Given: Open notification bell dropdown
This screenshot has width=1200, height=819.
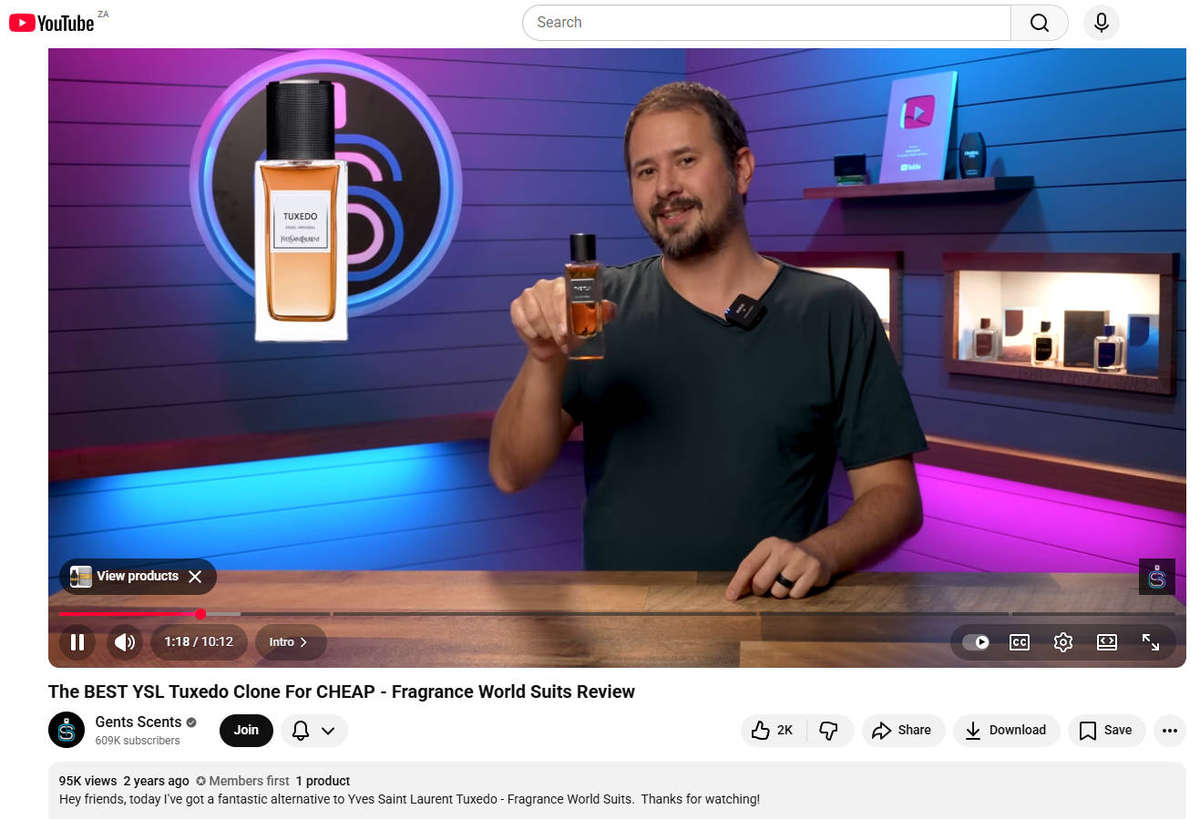Looking at the screenshot, I should [x=313, y=730].
